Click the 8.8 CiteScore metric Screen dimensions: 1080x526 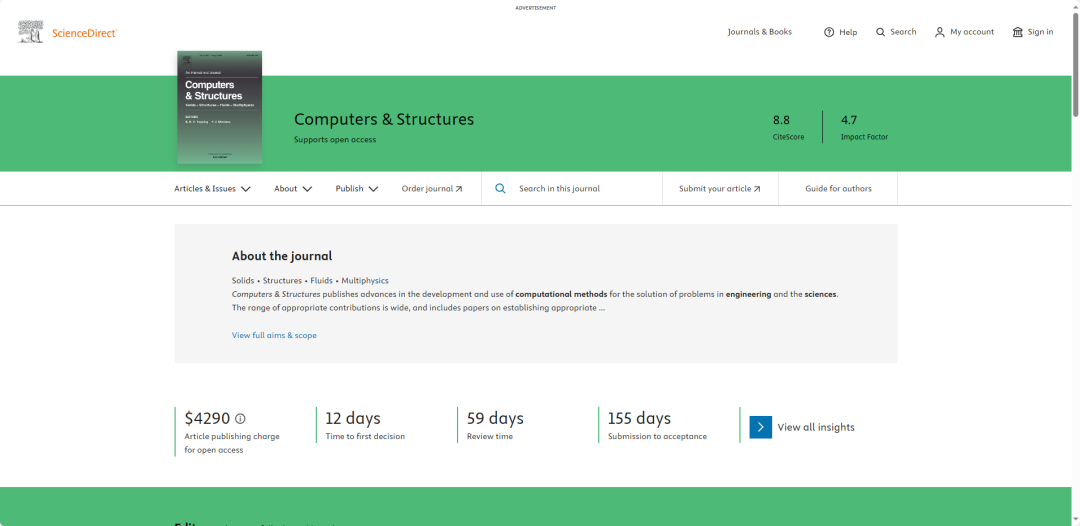[x=788, y=127]
